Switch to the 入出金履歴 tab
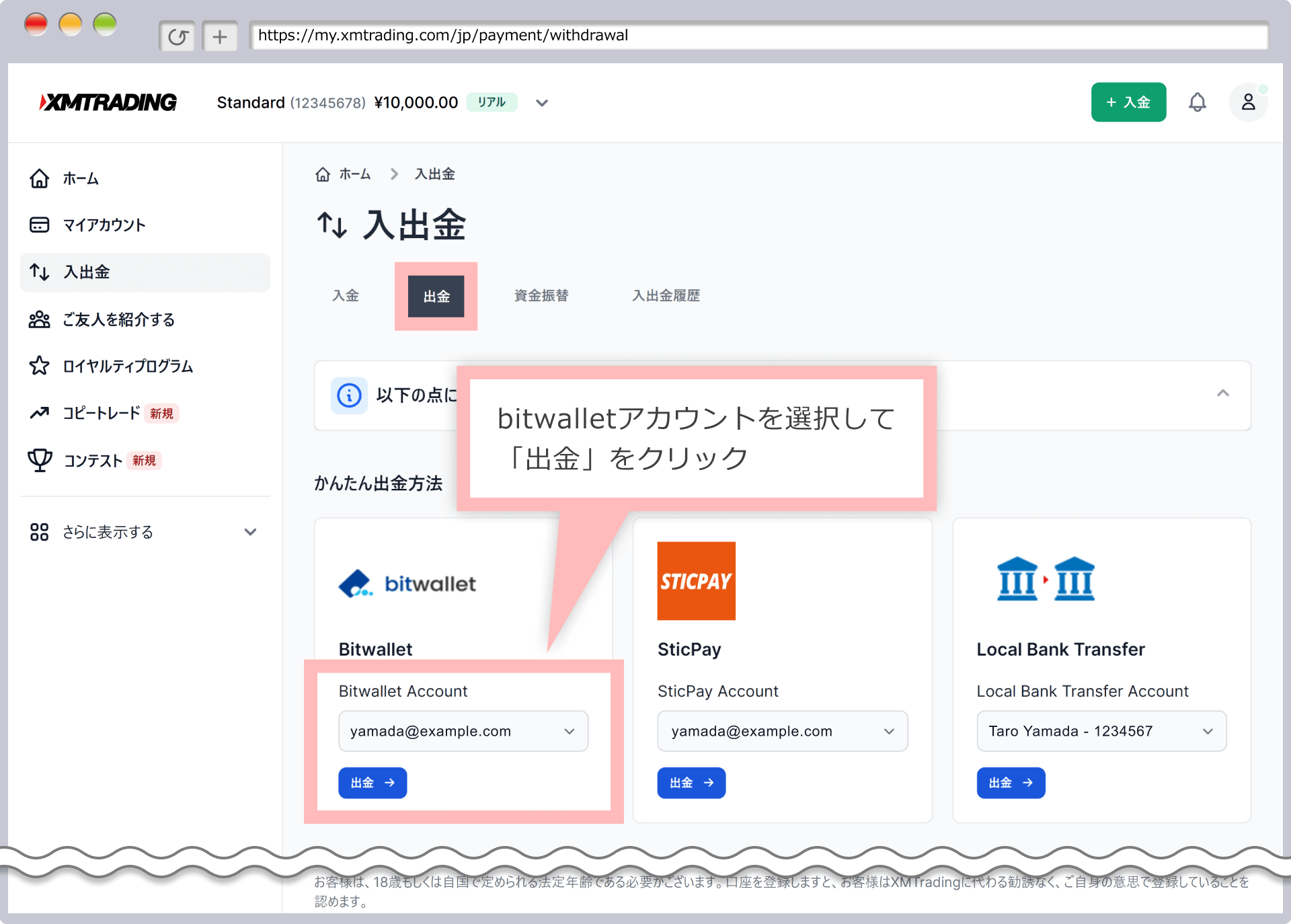Screen dimensions: 1291x924 666,296
